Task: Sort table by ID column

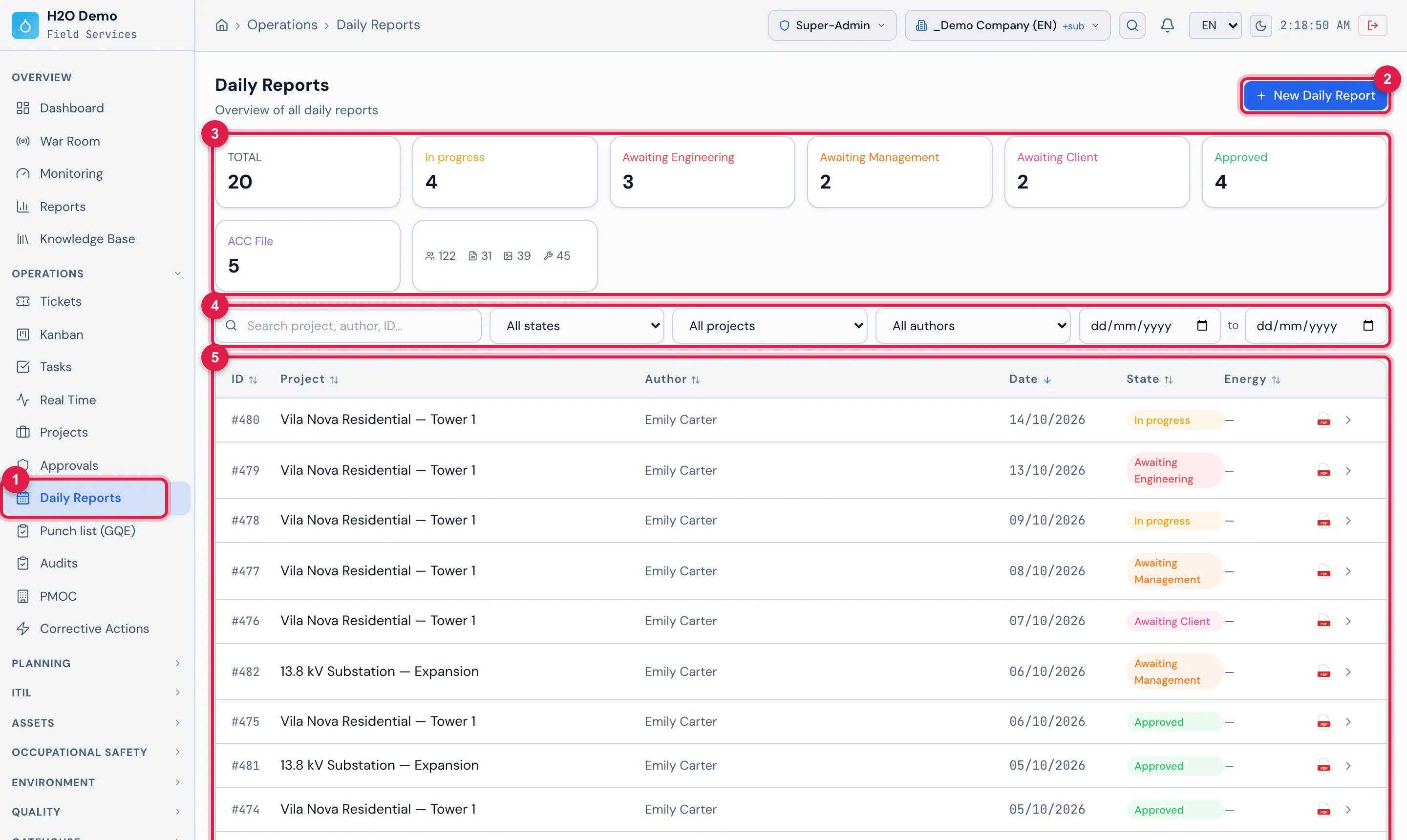Action: click(x=244, y=379)
